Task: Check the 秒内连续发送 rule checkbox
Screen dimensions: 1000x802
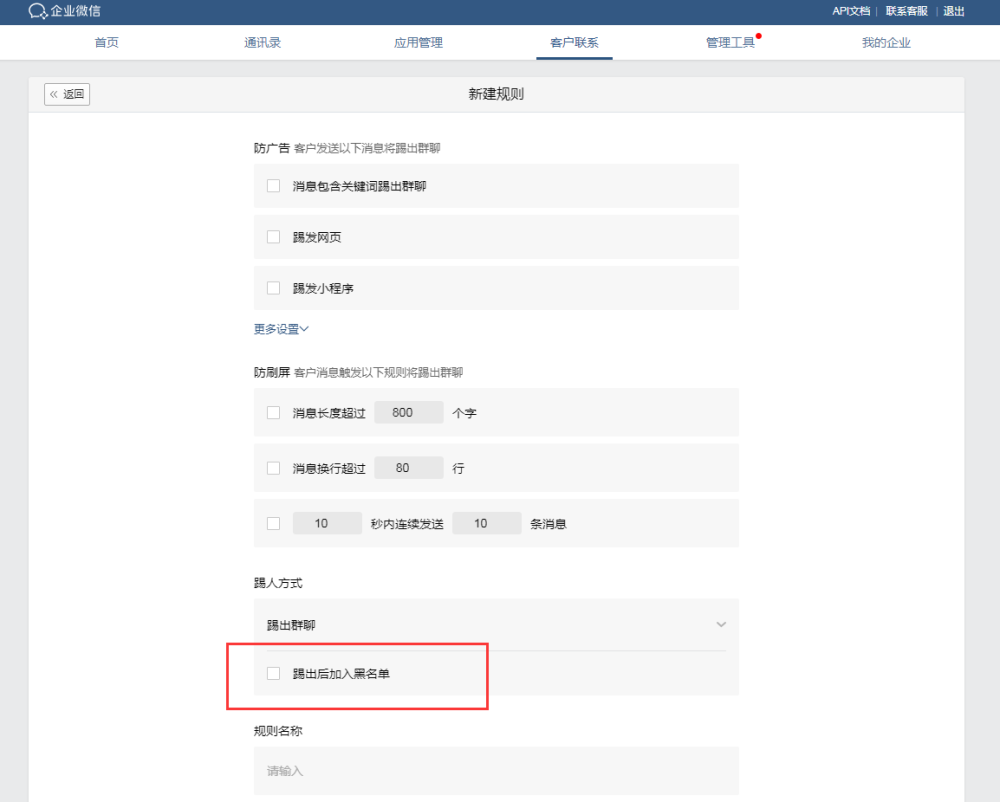Action: (x=274, y=523)
